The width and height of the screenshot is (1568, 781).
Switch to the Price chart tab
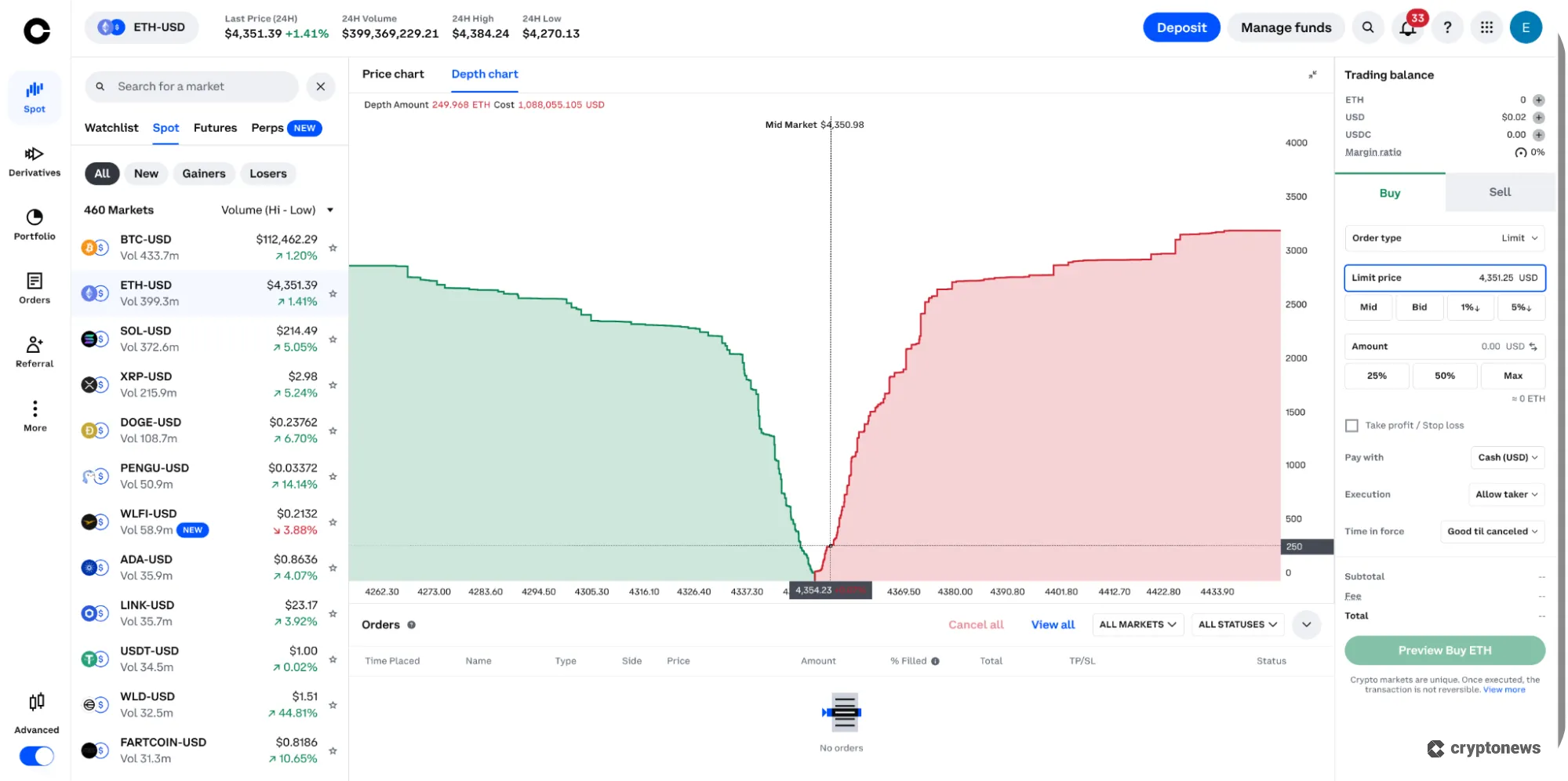393,74
